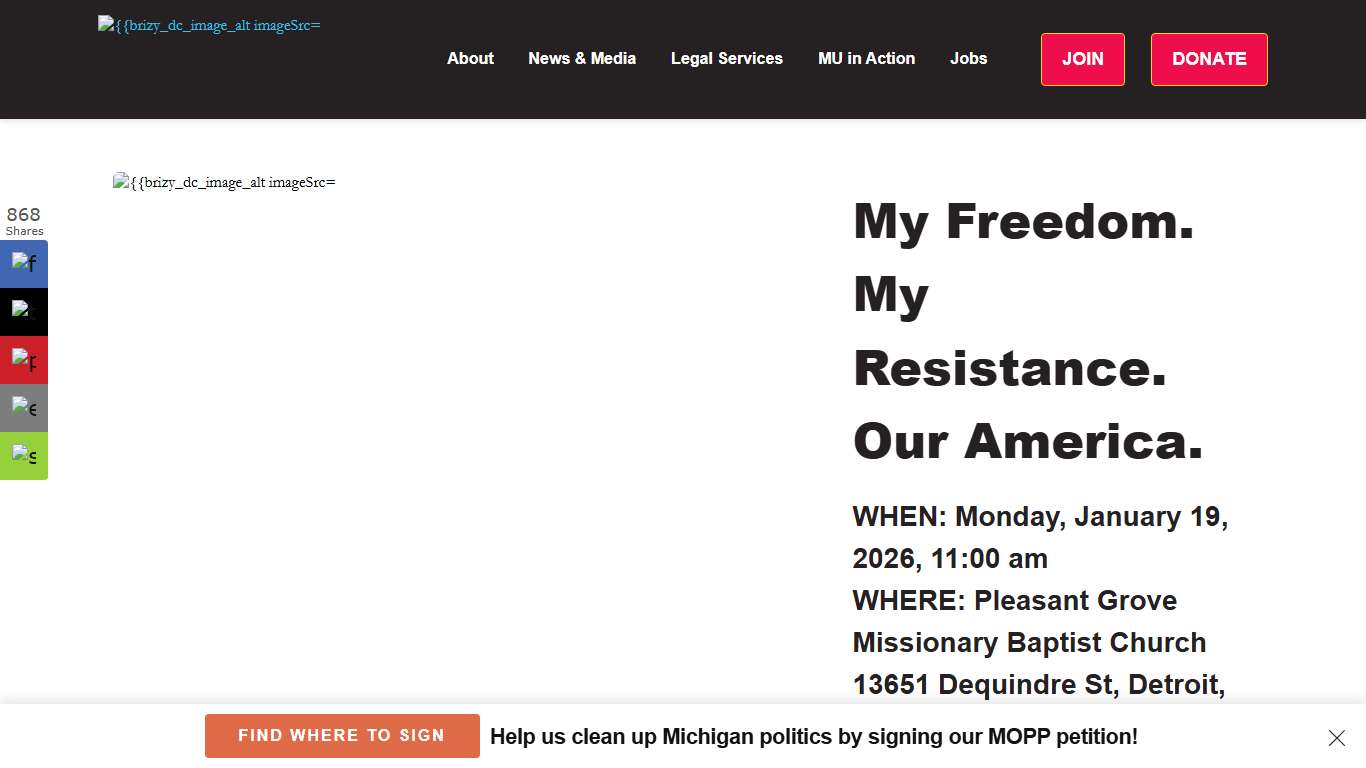
Task: Open the News & Media menu
Action: pos(582,59)
